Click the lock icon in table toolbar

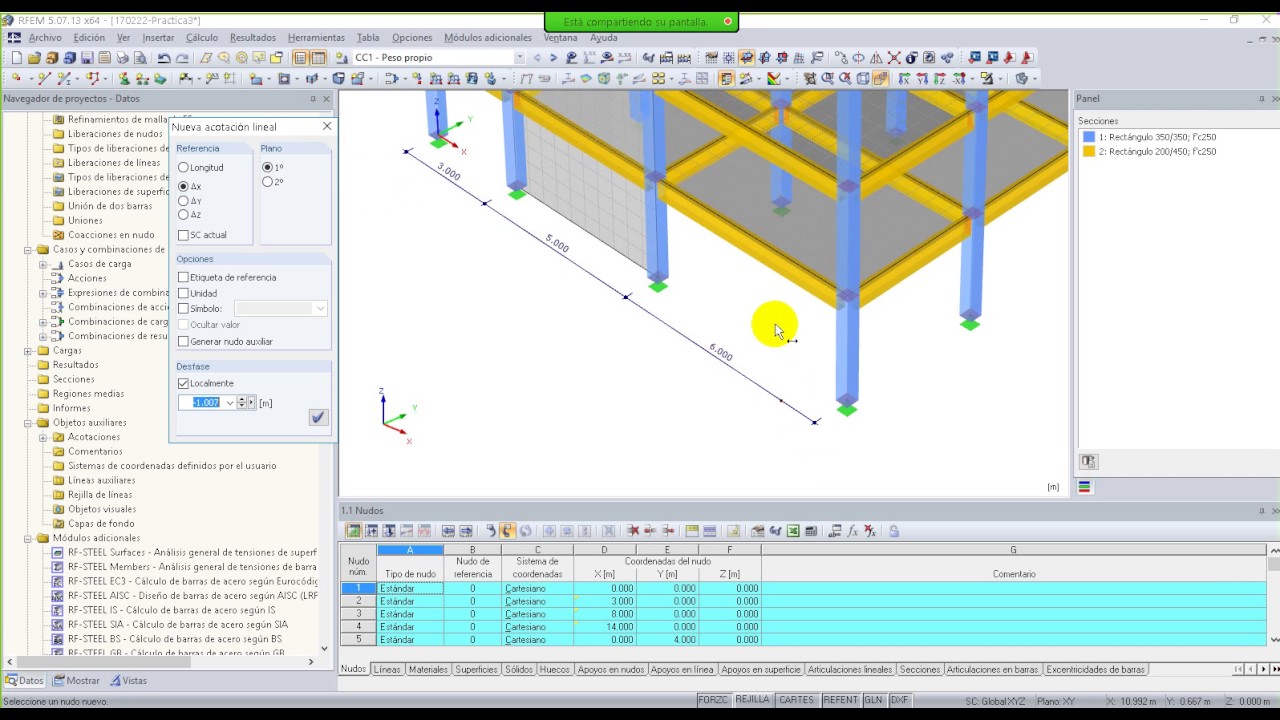(893, 531)
